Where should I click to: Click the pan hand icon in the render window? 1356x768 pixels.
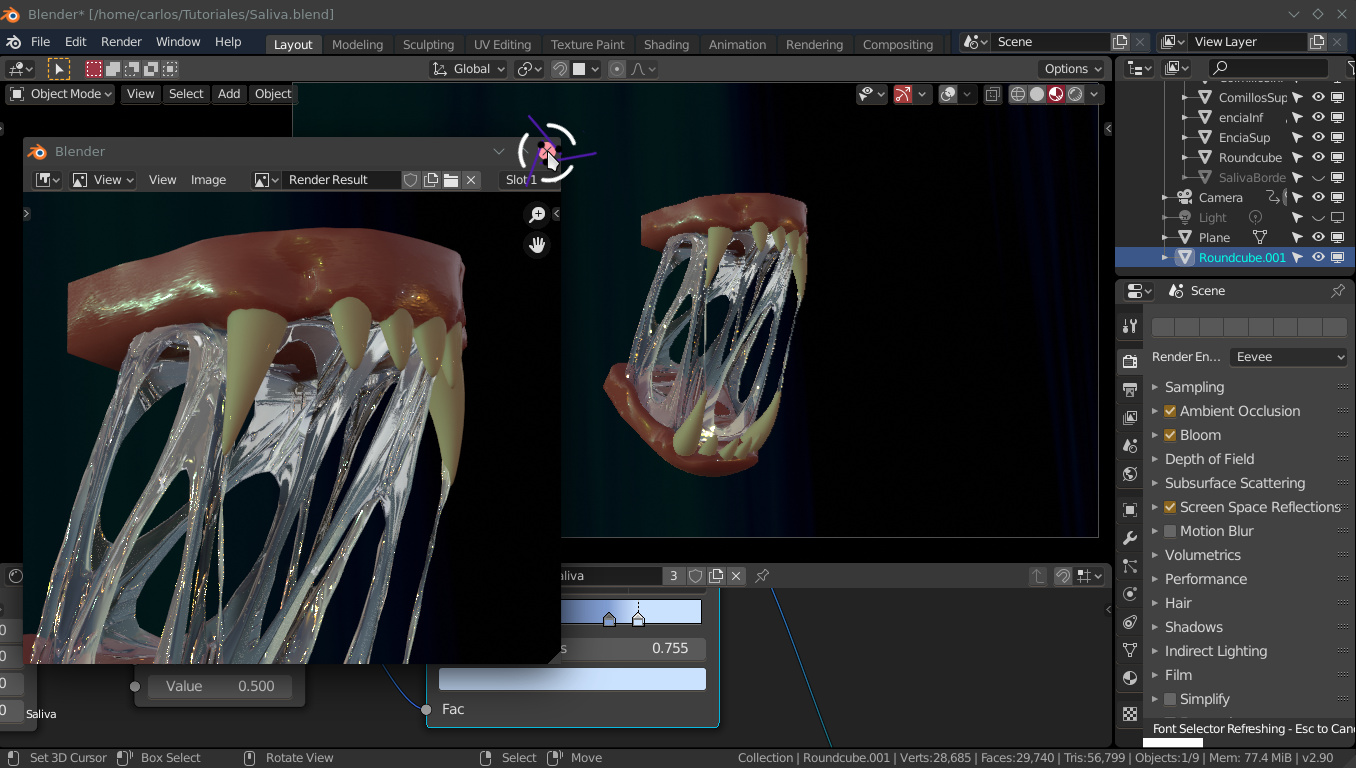pyautogui.click(x=537, y=245)
